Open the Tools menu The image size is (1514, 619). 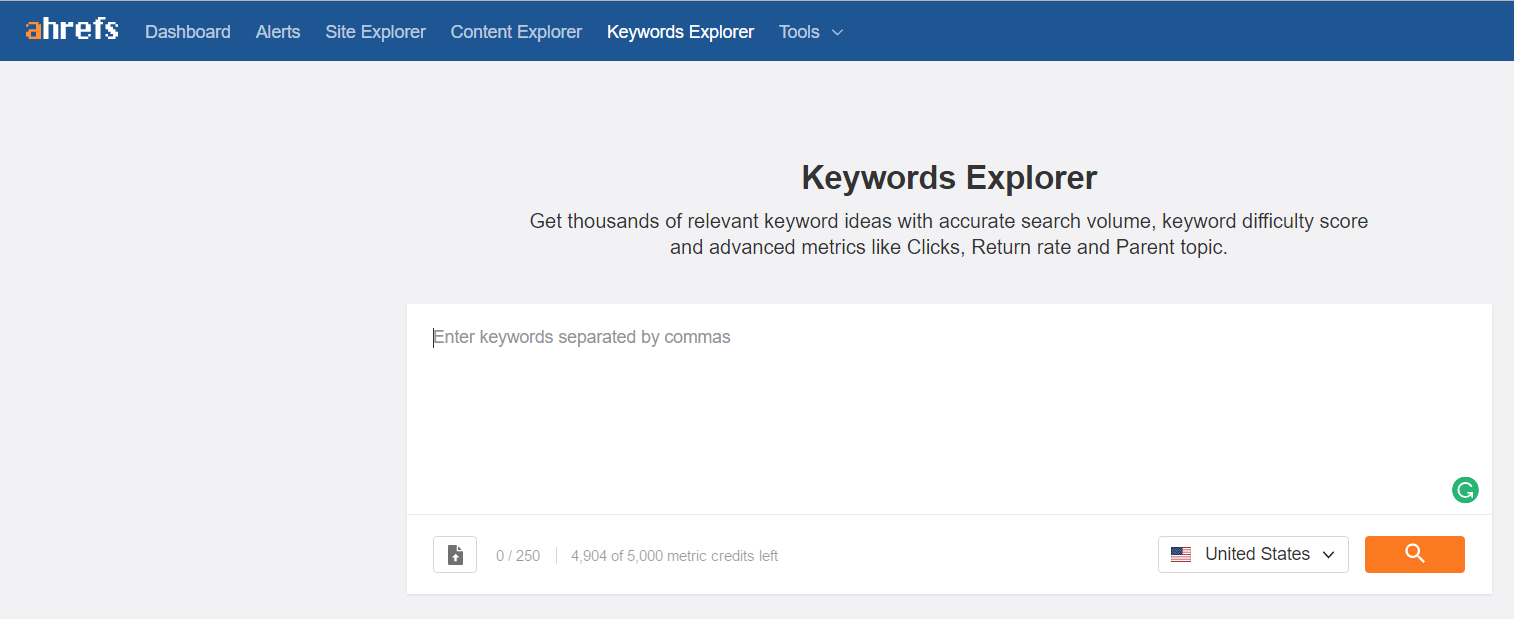point(799,32)
